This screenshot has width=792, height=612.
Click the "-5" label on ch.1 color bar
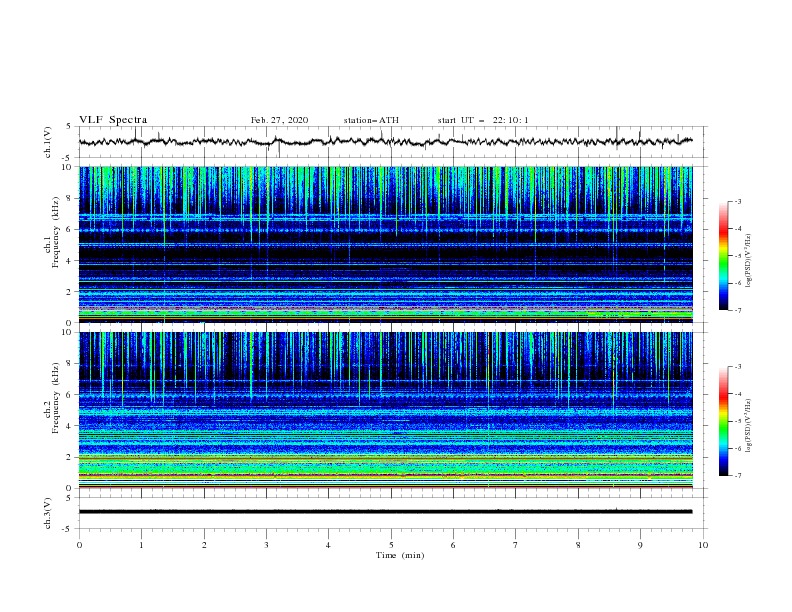point(738,256)
